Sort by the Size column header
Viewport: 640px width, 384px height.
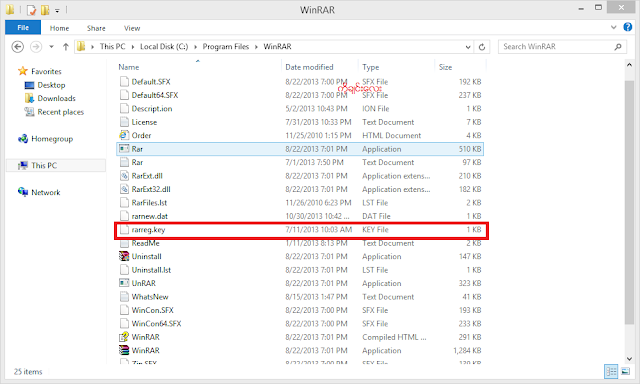pos(445,67)
